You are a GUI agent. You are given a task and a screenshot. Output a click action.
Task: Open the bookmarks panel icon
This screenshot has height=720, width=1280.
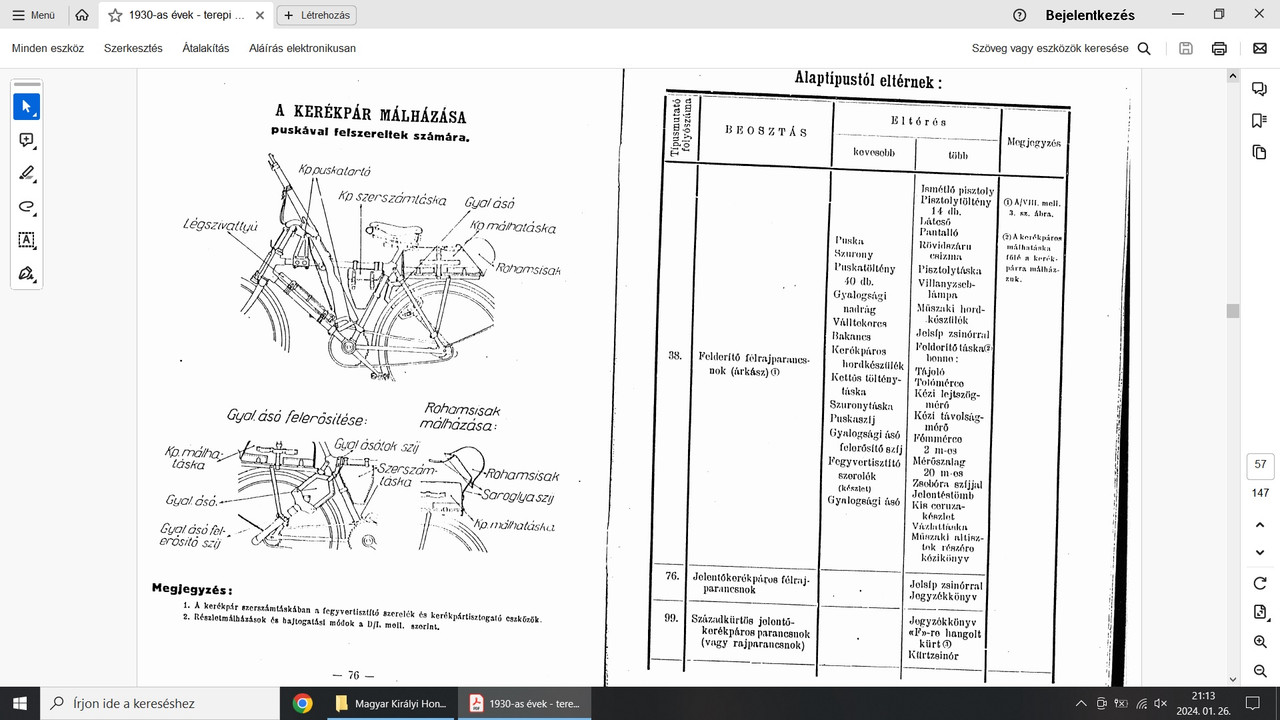click(x=1260, y=121)
